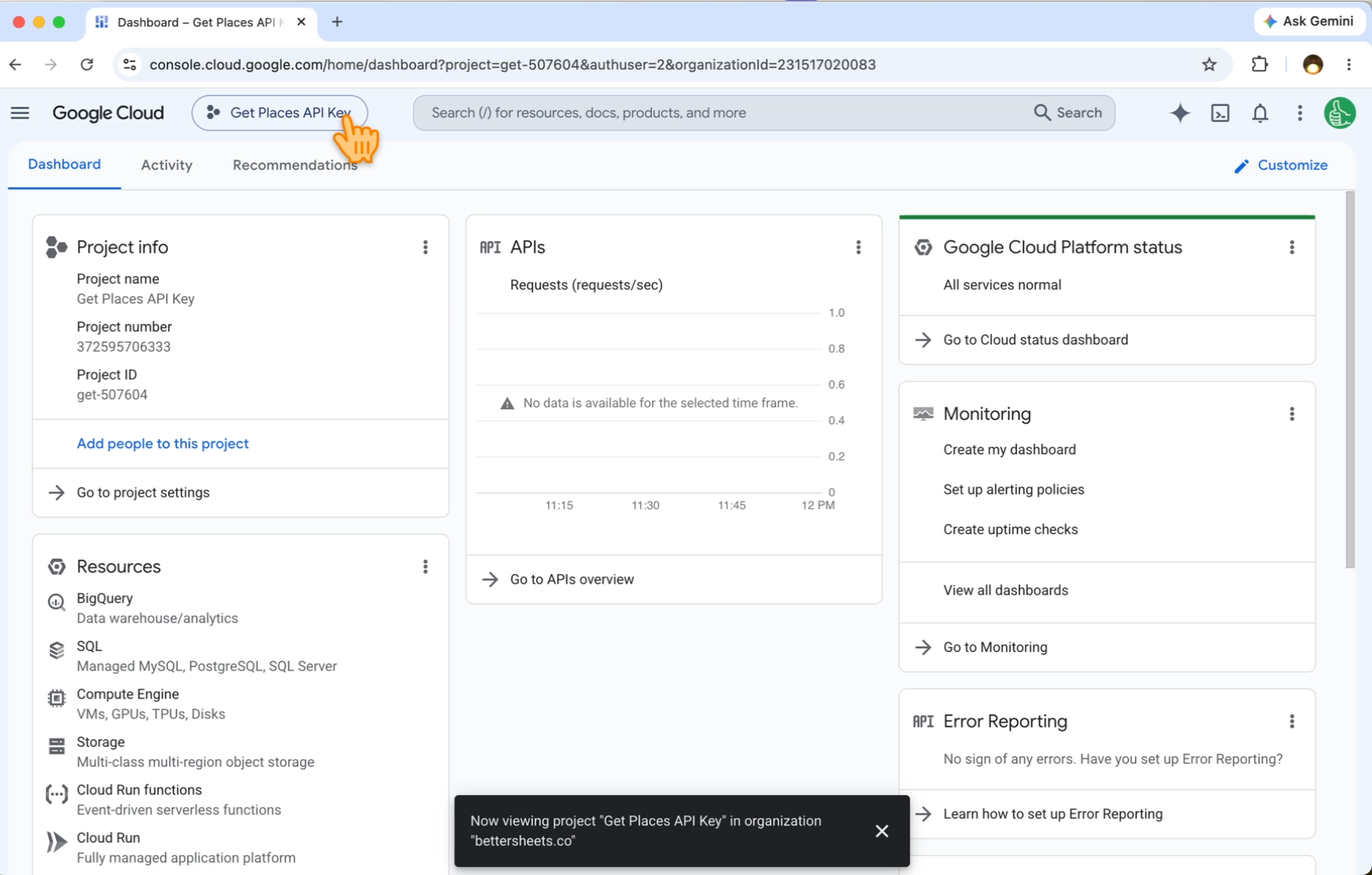Click Create my dashboard
1372x875 pixels.
[x=1009, y=449]
